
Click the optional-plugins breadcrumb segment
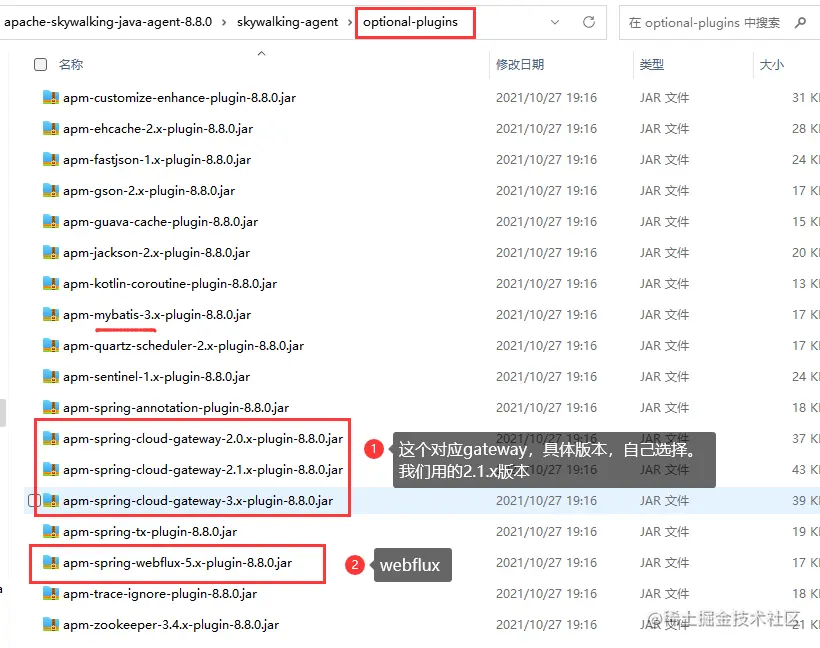(x=410, y=22)
